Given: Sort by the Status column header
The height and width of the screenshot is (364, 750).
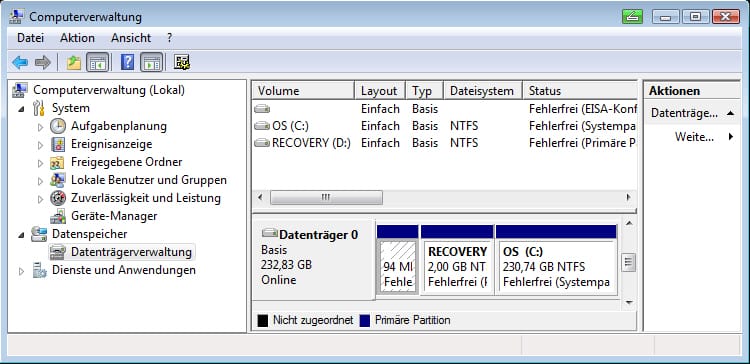Looking at the screenshot, I should pyautogui.click(x=580, y=91).
